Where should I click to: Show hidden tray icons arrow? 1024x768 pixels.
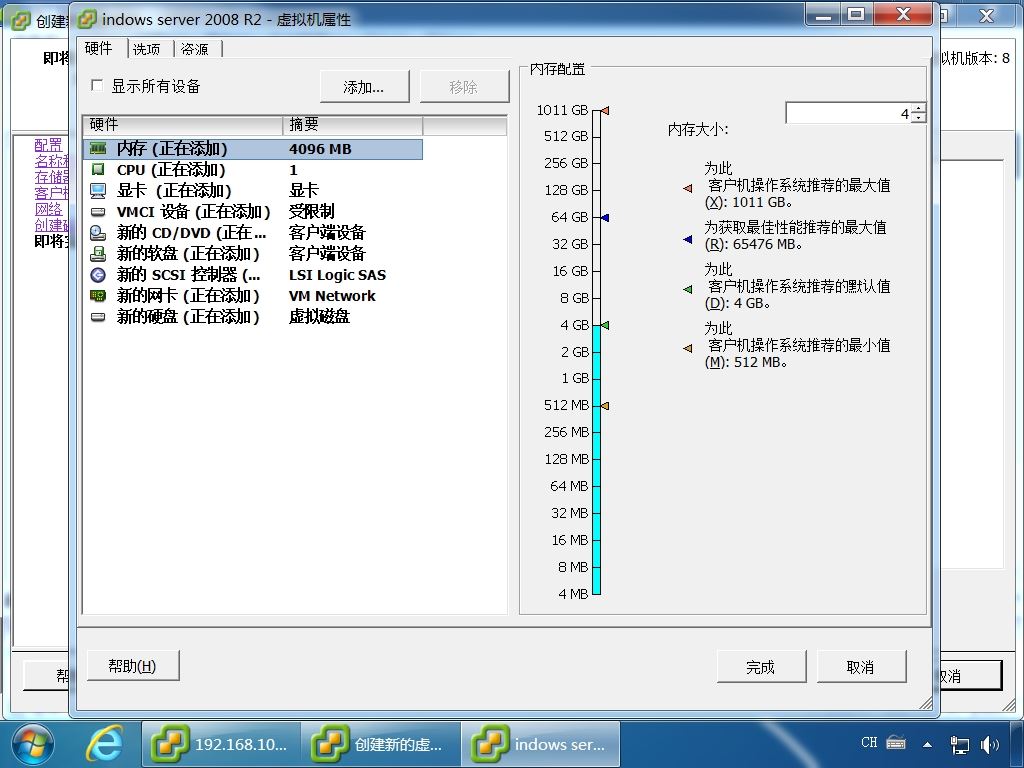(x=927, y=744)
